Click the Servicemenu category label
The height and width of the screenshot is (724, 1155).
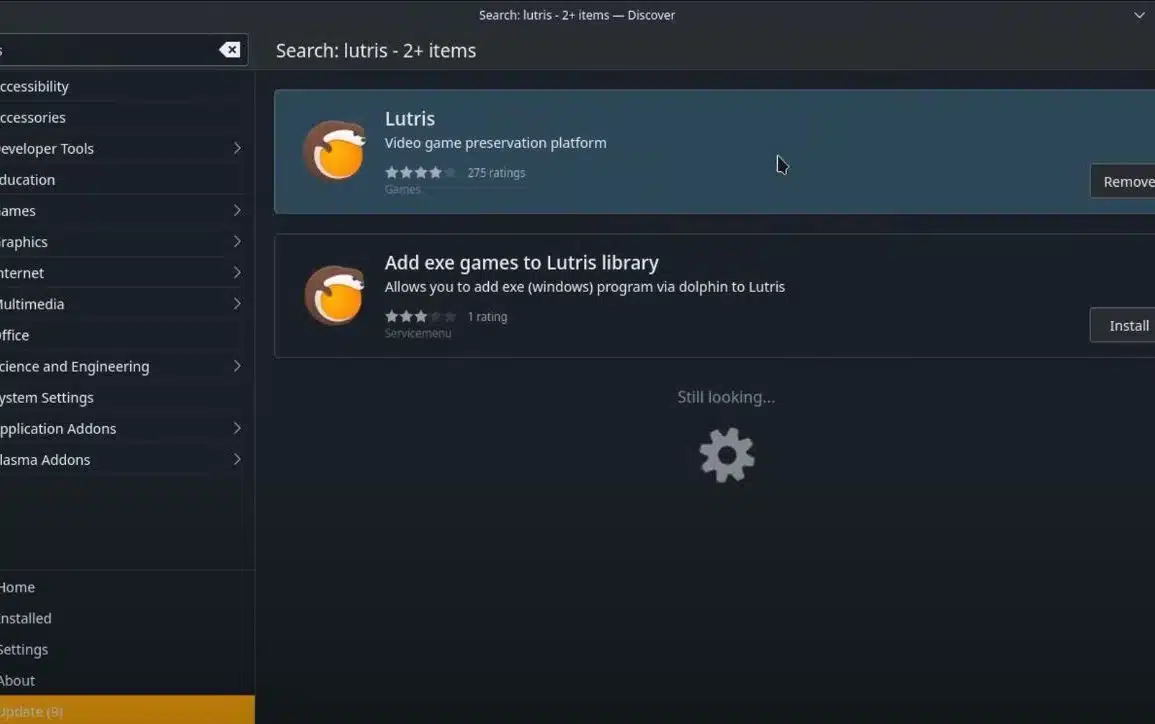click(418, 334)
